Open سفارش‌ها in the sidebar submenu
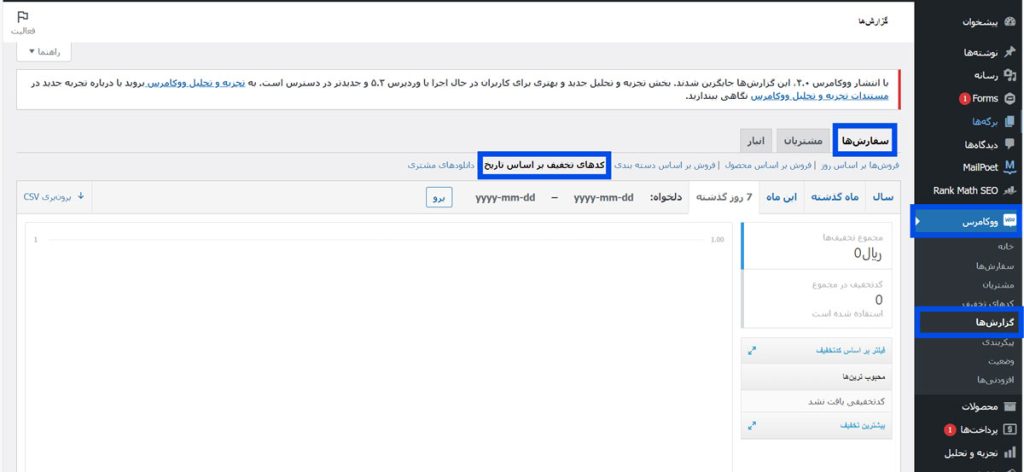Screen dimensions: 1024x472 (x=995, y=266)
